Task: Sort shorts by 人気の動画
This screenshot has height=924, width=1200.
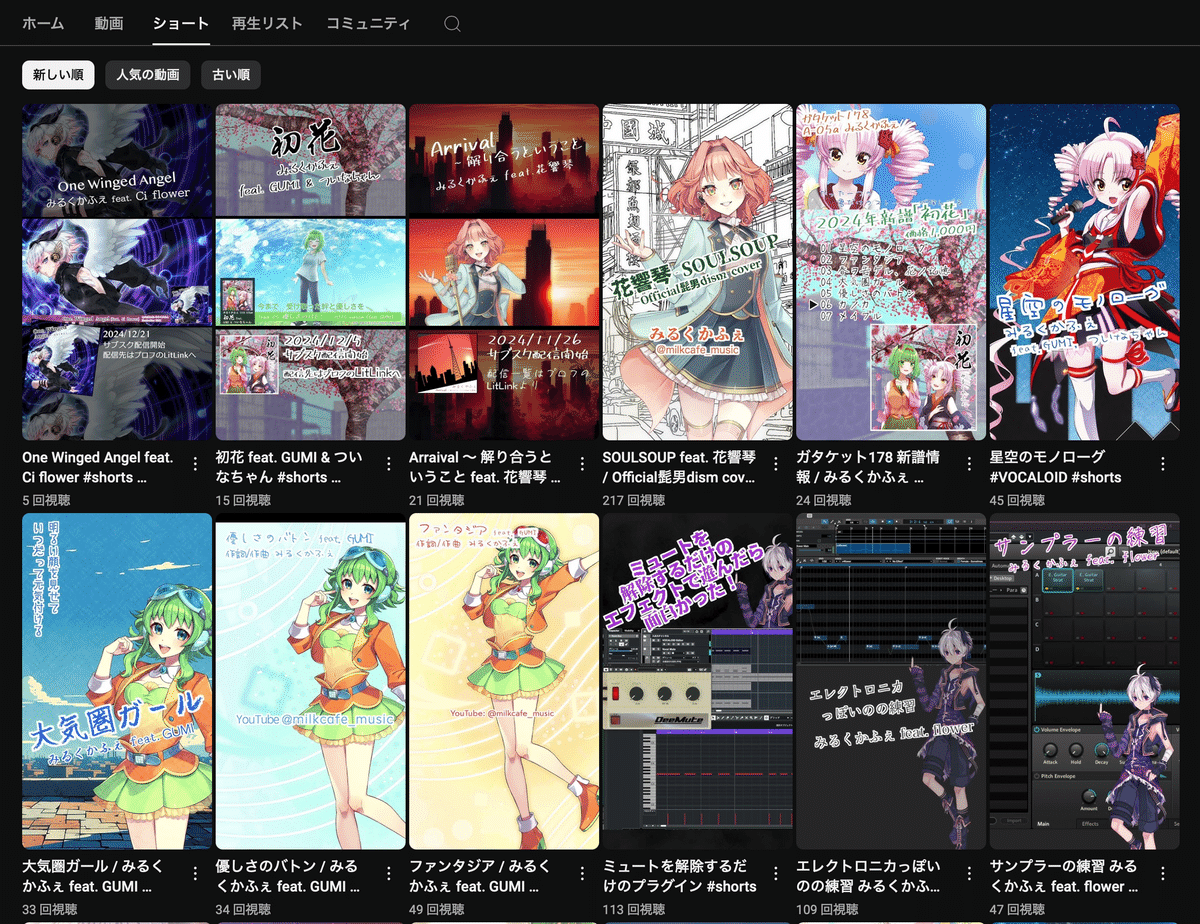Action: (147, 75)
